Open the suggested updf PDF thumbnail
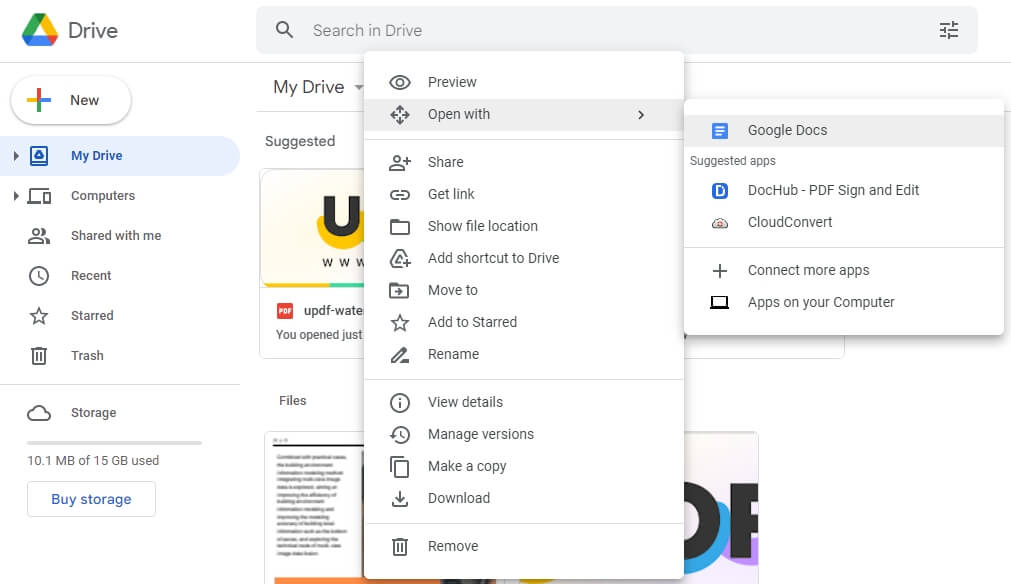The width and height of the screenshot is (1011, 584). coord(313,228)
